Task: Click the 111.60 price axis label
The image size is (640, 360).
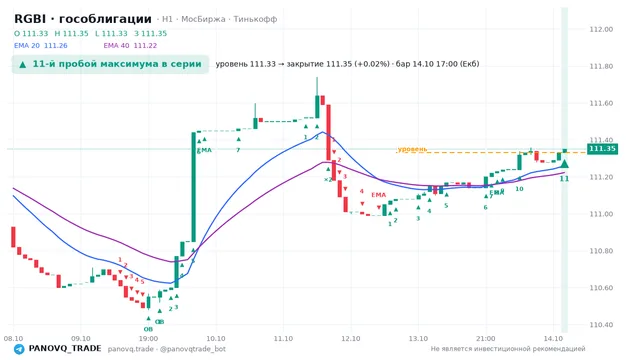Action: [601, 103]
